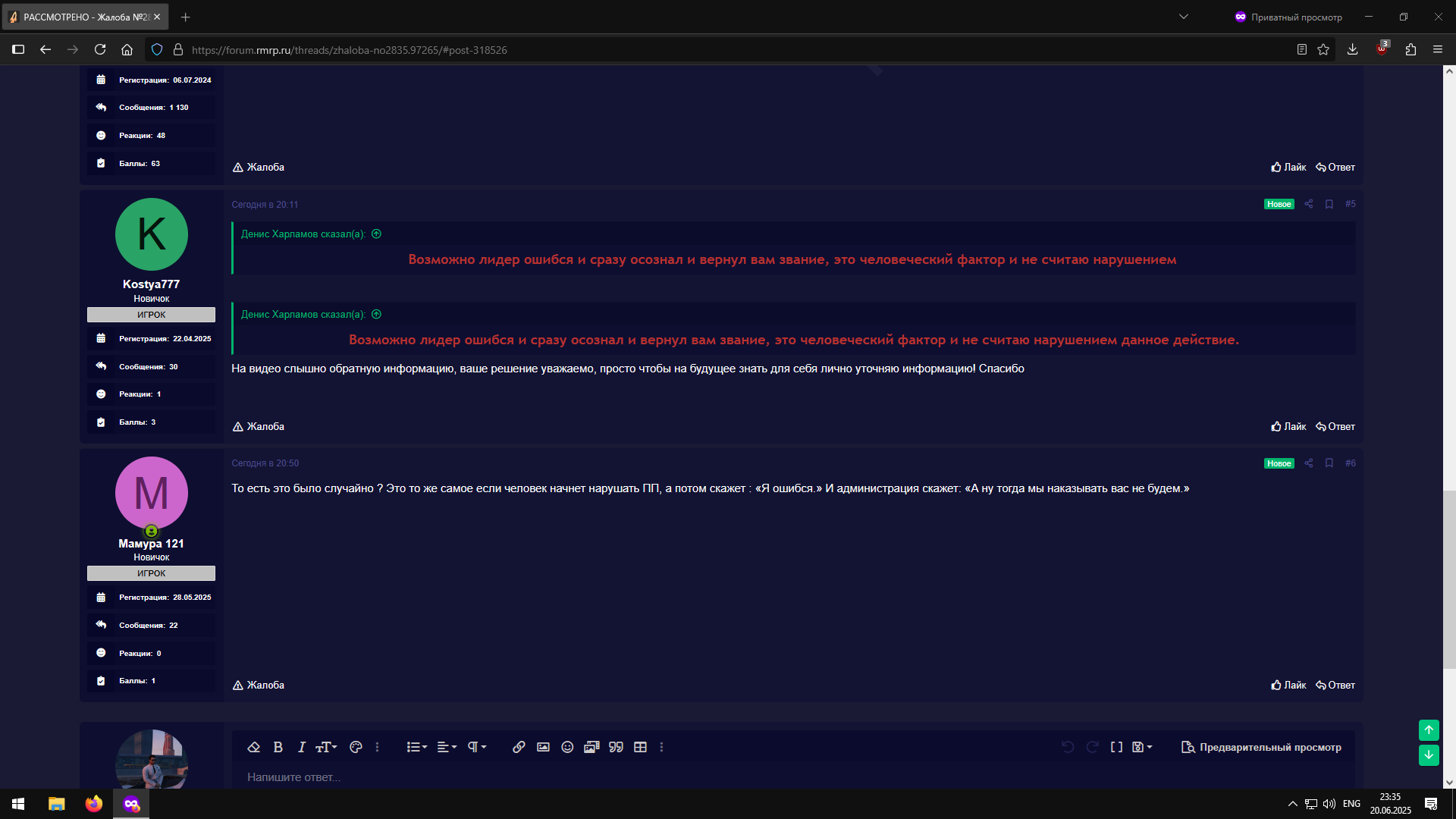Share post #5 via share icon
The width and height of the screenshot is (1456, 819).
point(1308,204)
